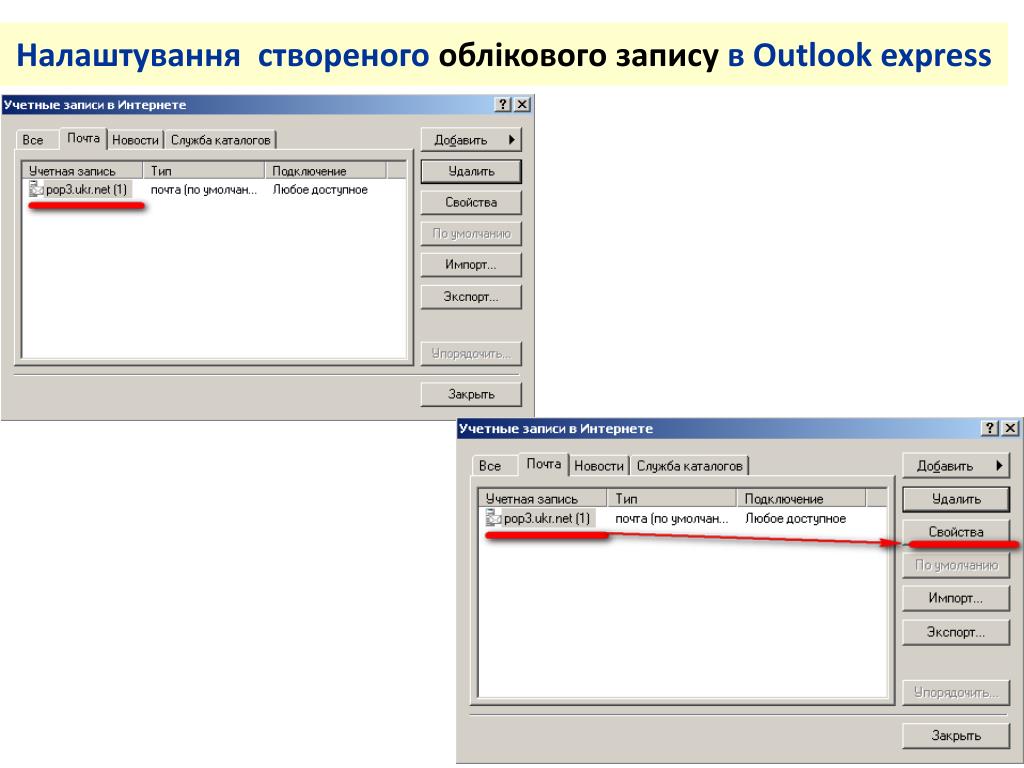The image size is (1024, 768).
Task: Select pop3.ukr.net (1) account in upper dialog
Action: (x=86, y=189)
